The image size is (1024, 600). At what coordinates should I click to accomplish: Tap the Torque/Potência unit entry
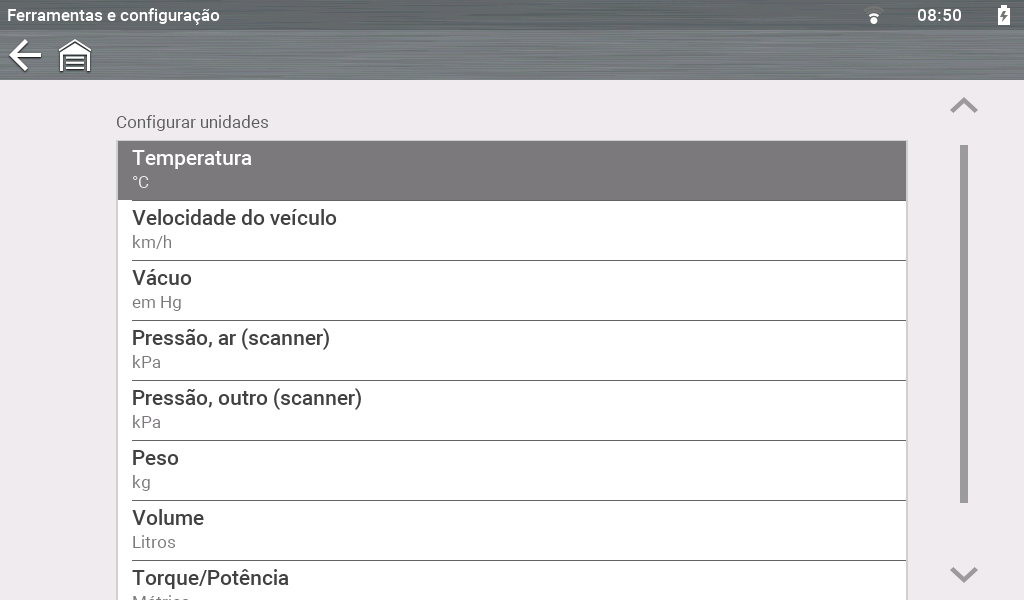tap(511, 581)
